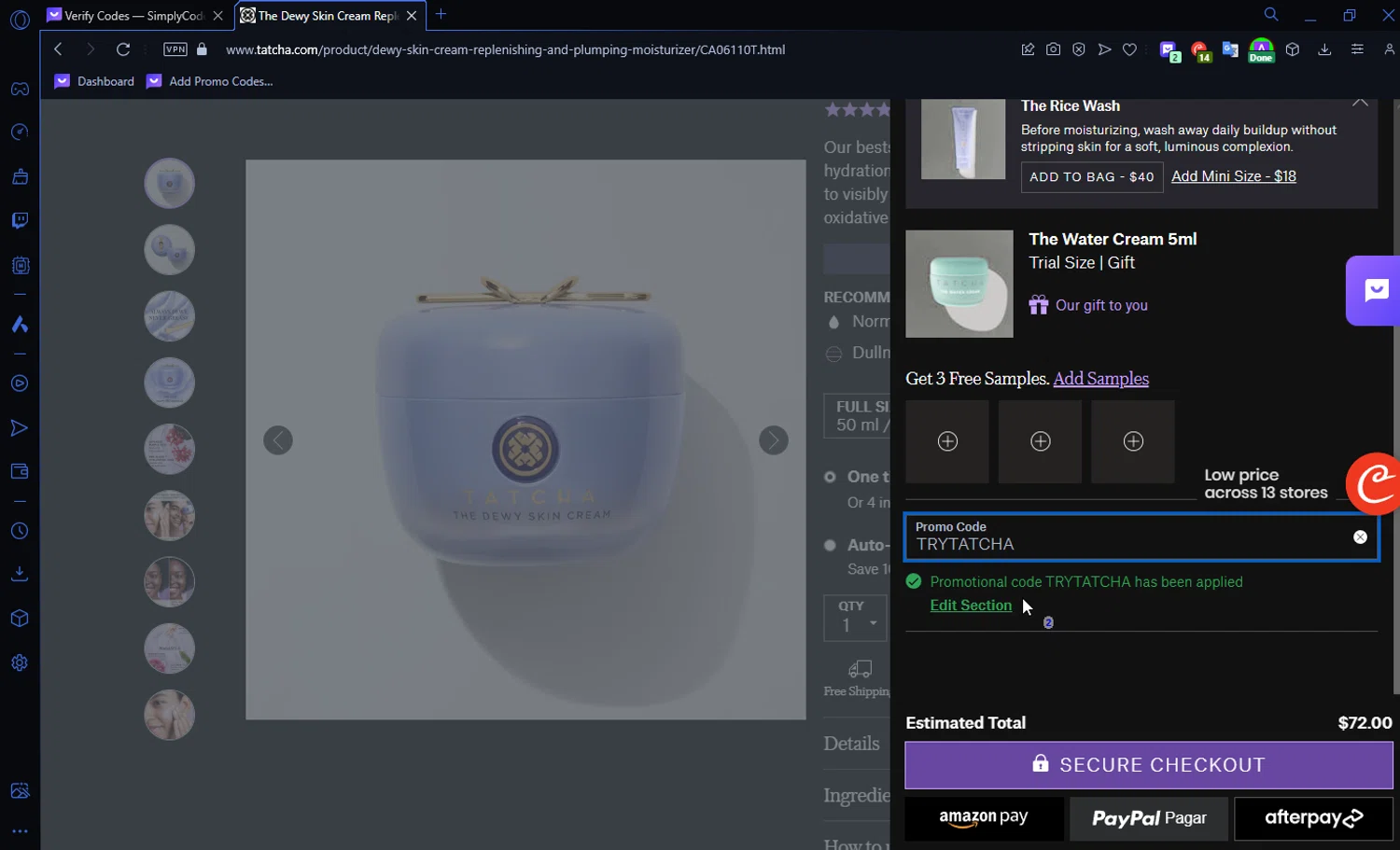Open the Player sidebar icon
This screenshot has height=850, width=1400.
(20, 383)
